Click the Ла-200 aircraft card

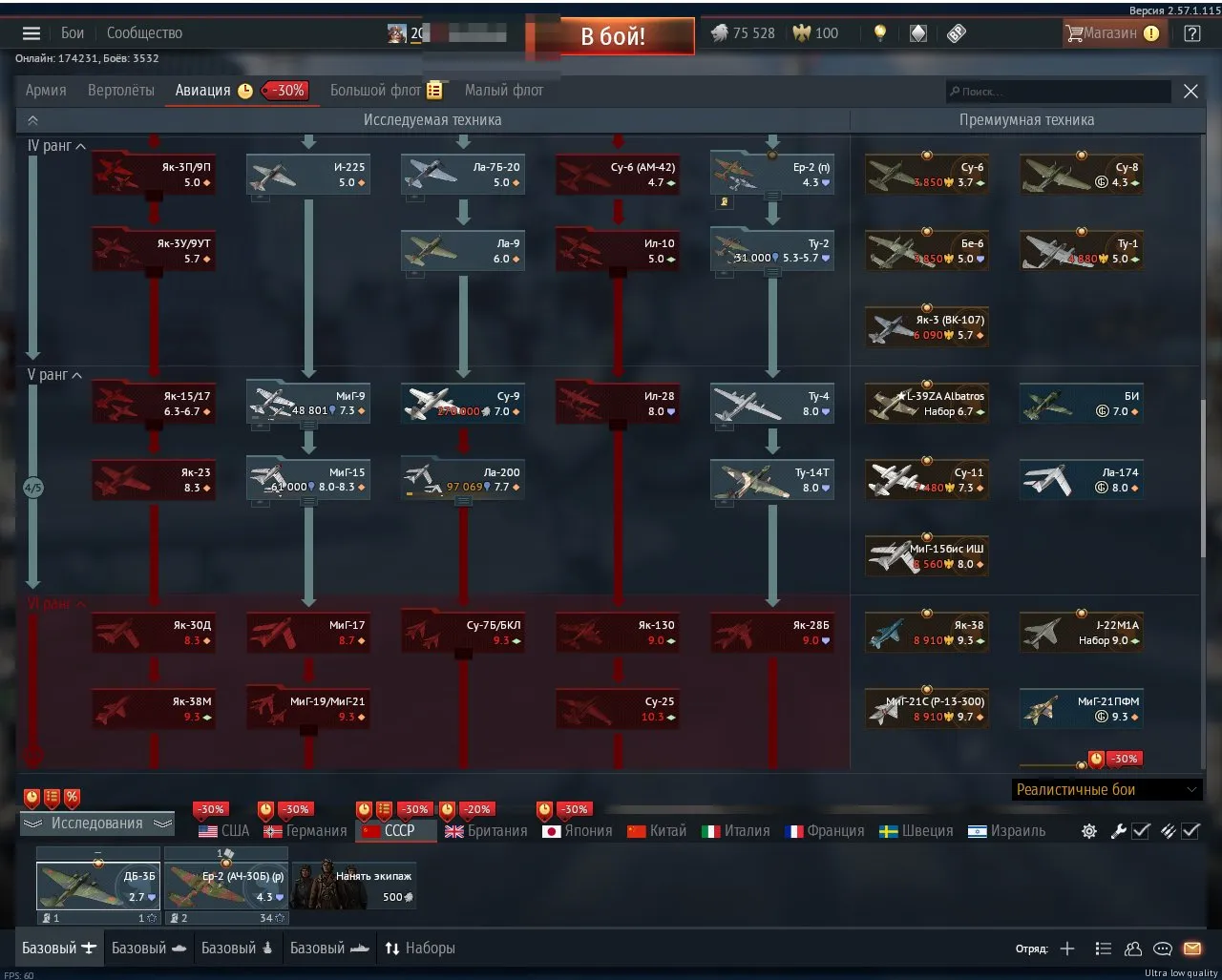coord(462,479)
